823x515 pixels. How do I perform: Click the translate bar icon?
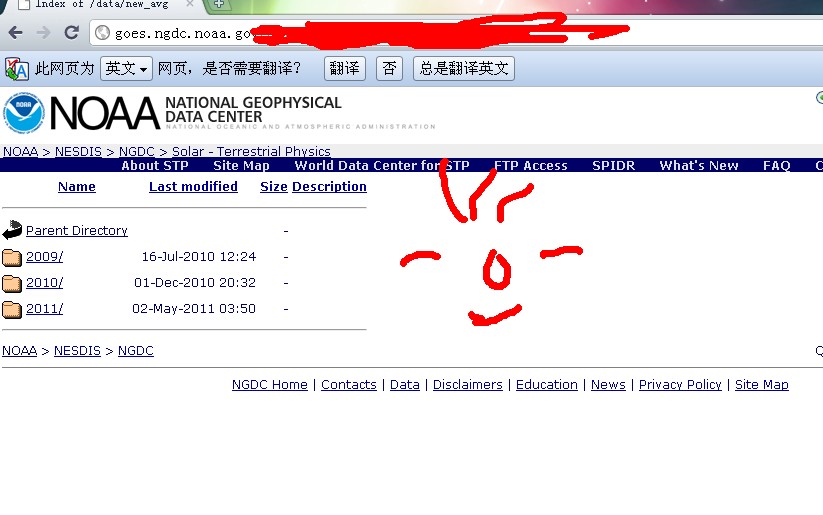pyautogui.click(x=17, y=69)
